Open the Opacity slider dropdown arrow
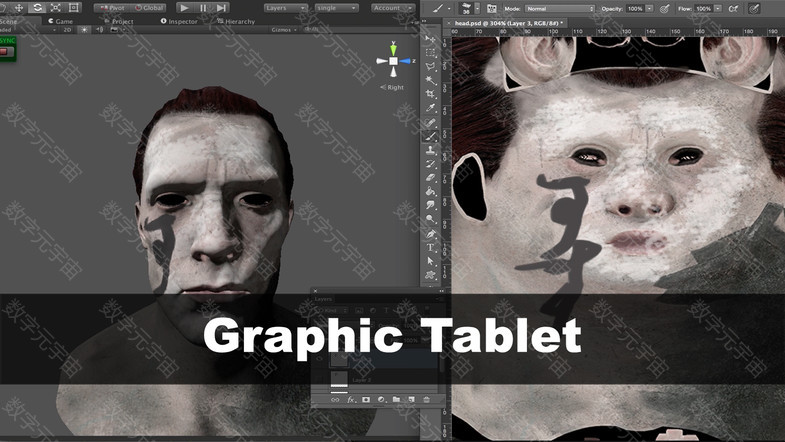The height and width of the screenshot is (442, 785). [x=649, y=9]
